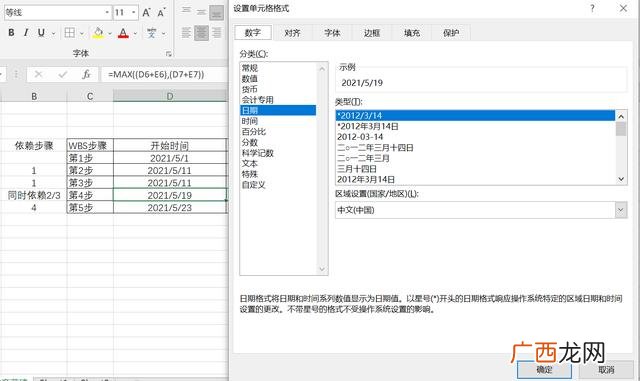640x381 pixels.
Task: Select 百分比 category in list
Action: [278, 131]
